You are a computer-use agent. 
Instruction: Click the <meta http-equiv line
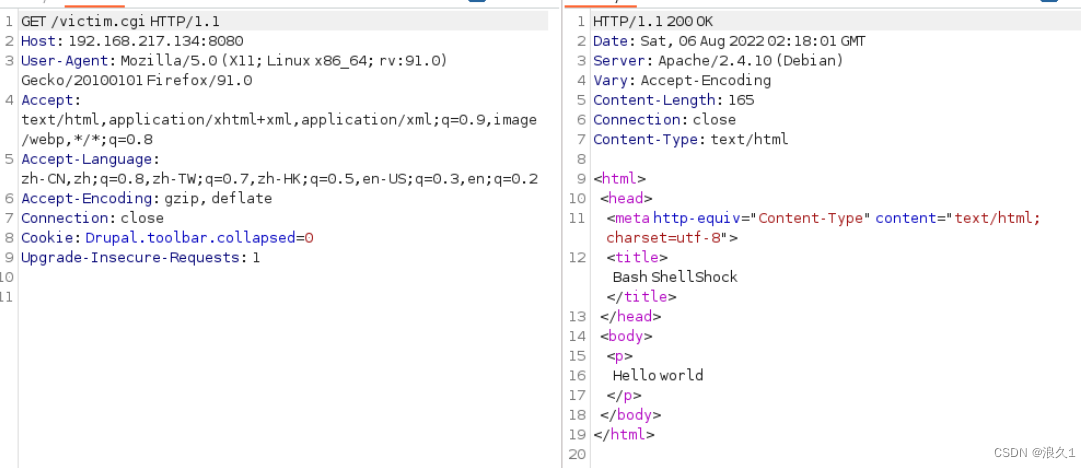click(x=824, y=218)
